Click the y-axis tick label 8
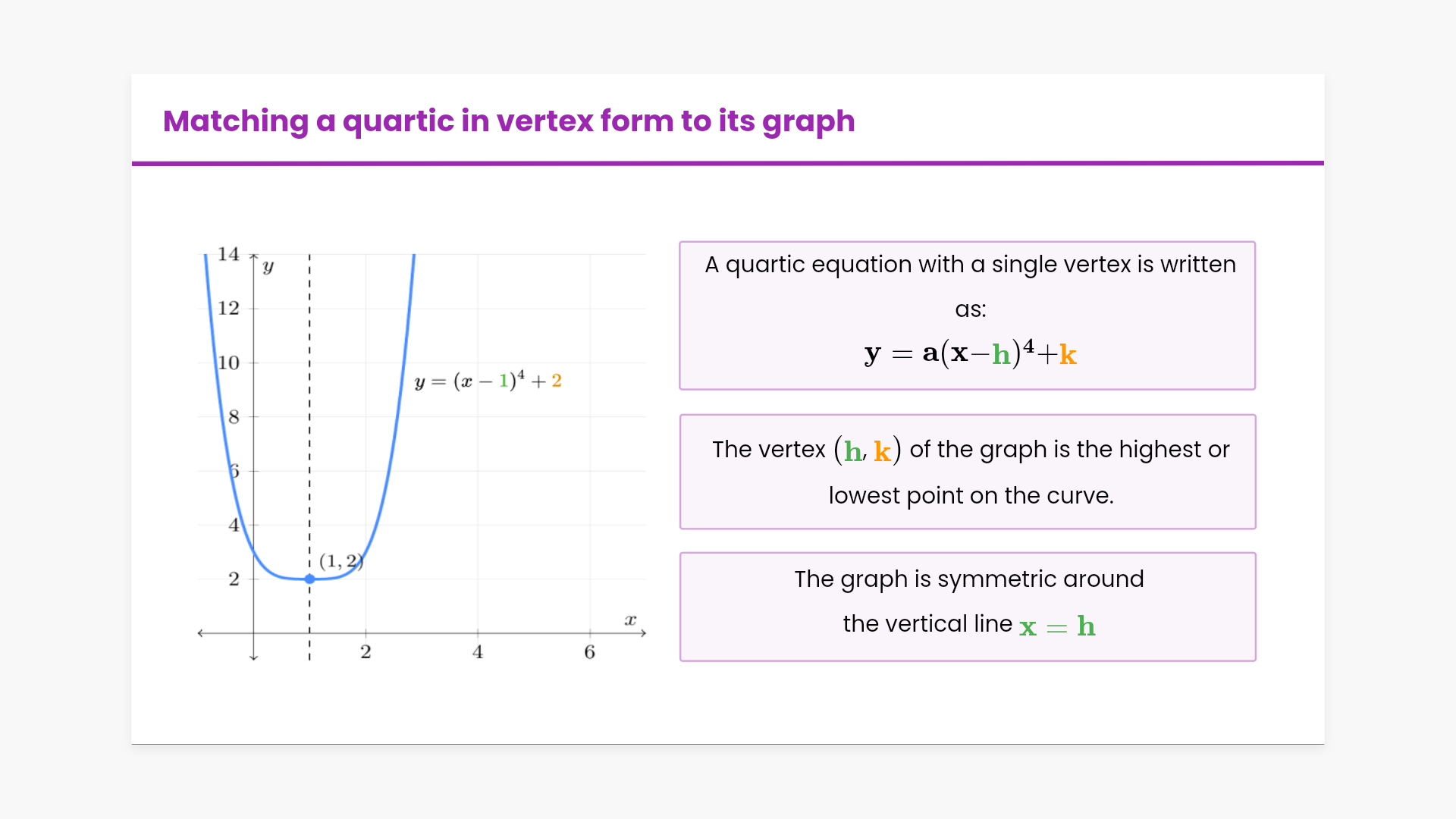This screenshot has height=819, width=1456. click(234, 416)
